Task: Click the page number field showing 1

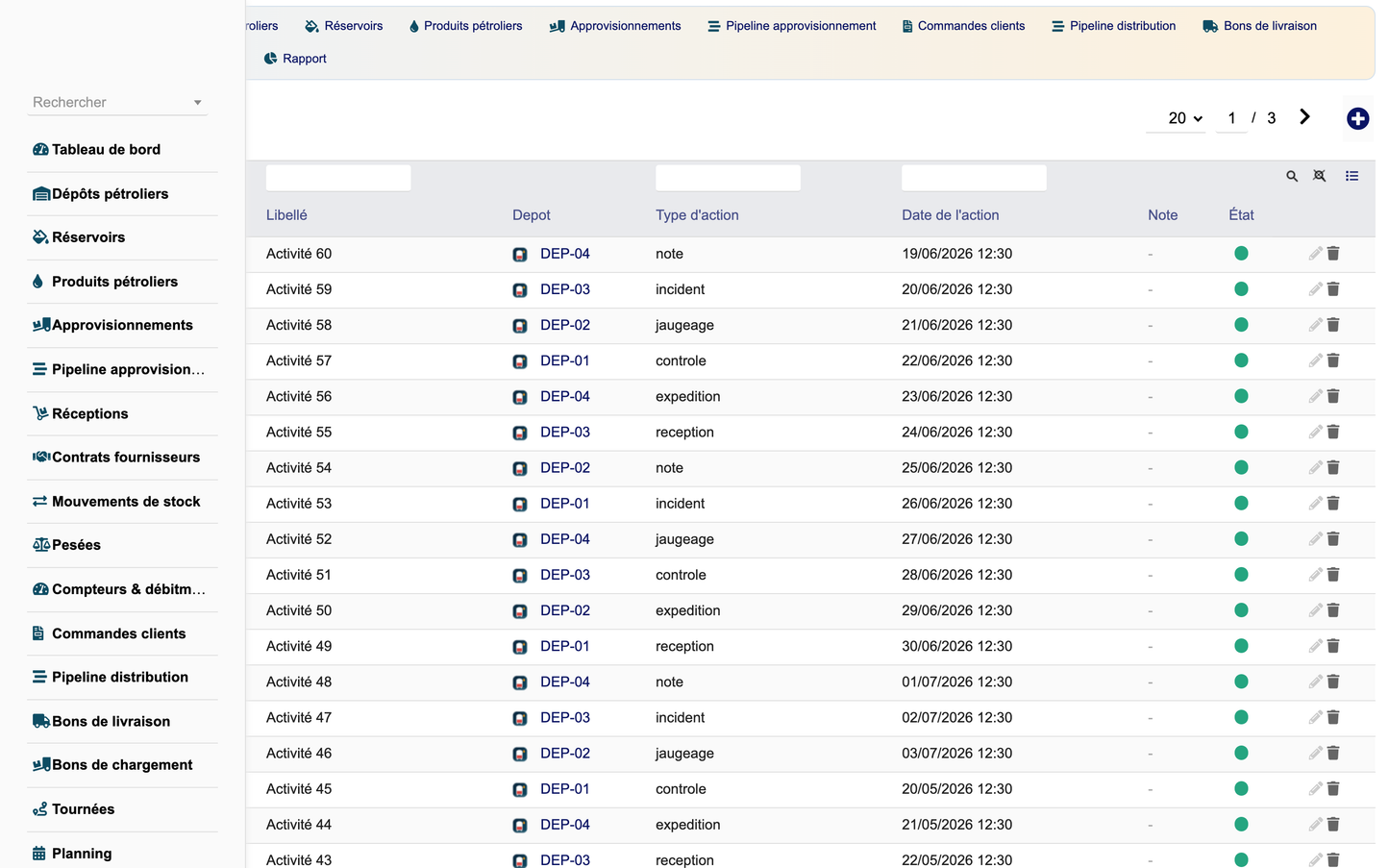Action: (1231, 118)
